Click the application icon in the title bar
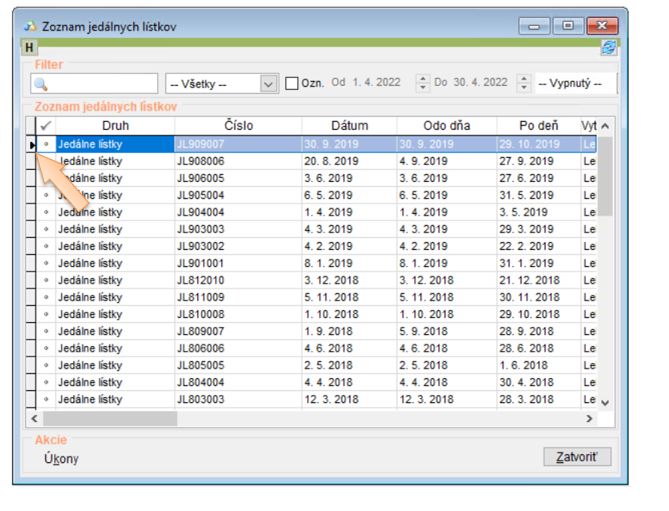Viewport: 669px width, 511px height. [30, 25]
